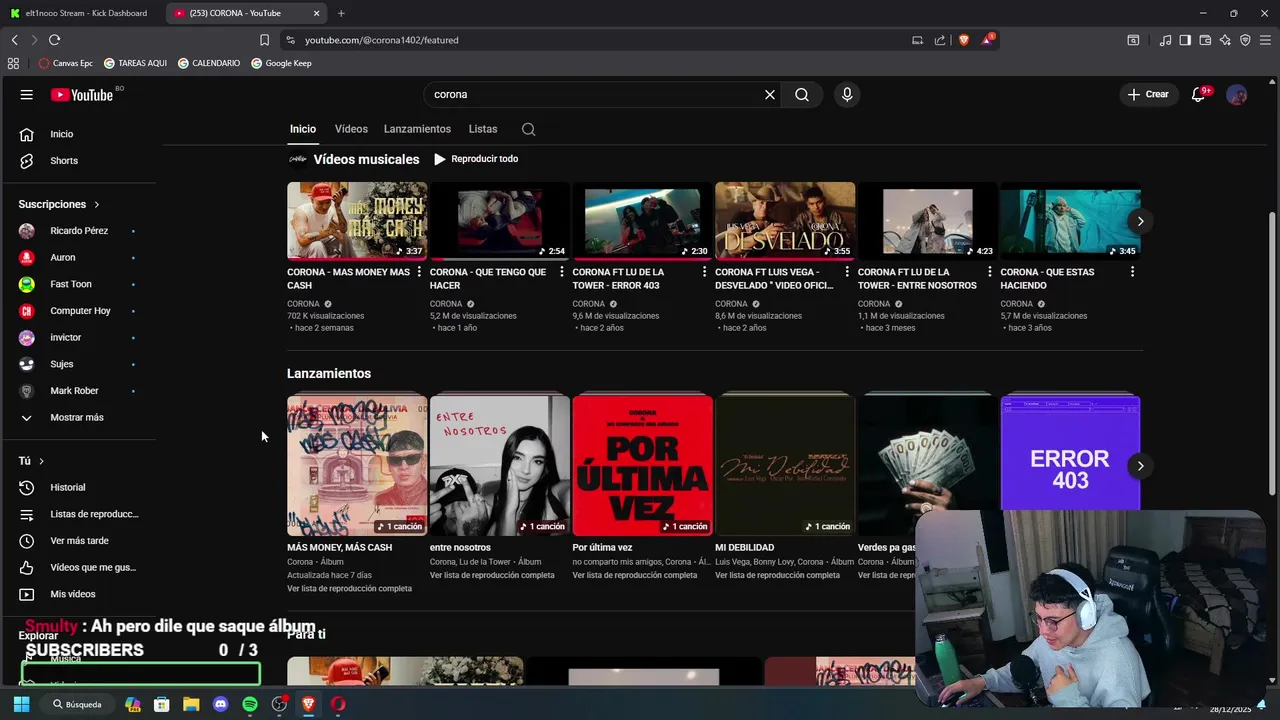Show next Lanzamientos with arrow
The width and height of the screenshot is (1280, 720).
pyautogui.click(x=1140, y=466)
